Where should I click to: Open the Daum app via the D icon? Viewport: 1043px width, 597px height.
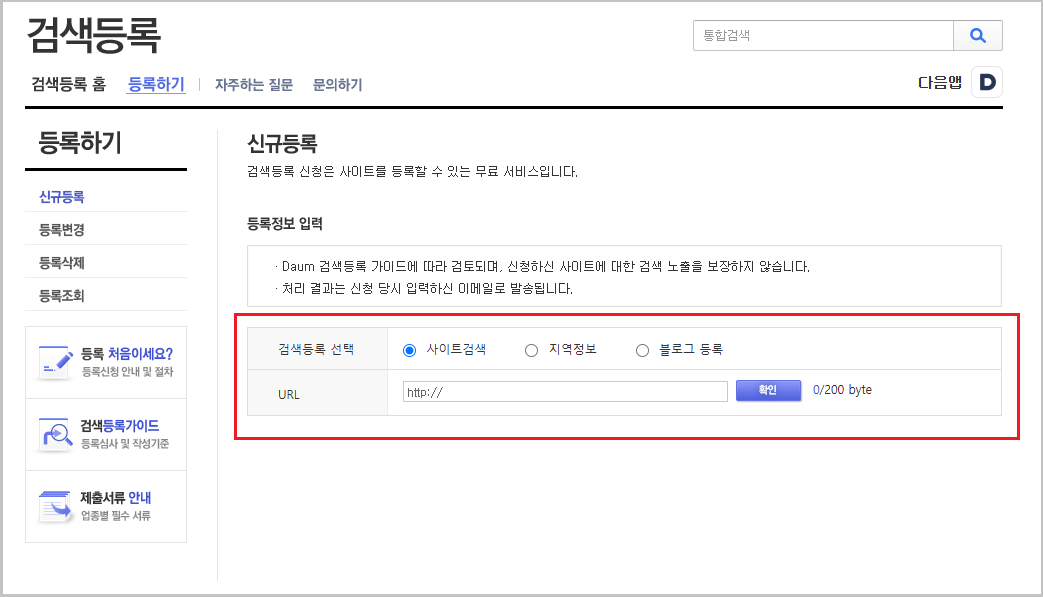[987, 81]
